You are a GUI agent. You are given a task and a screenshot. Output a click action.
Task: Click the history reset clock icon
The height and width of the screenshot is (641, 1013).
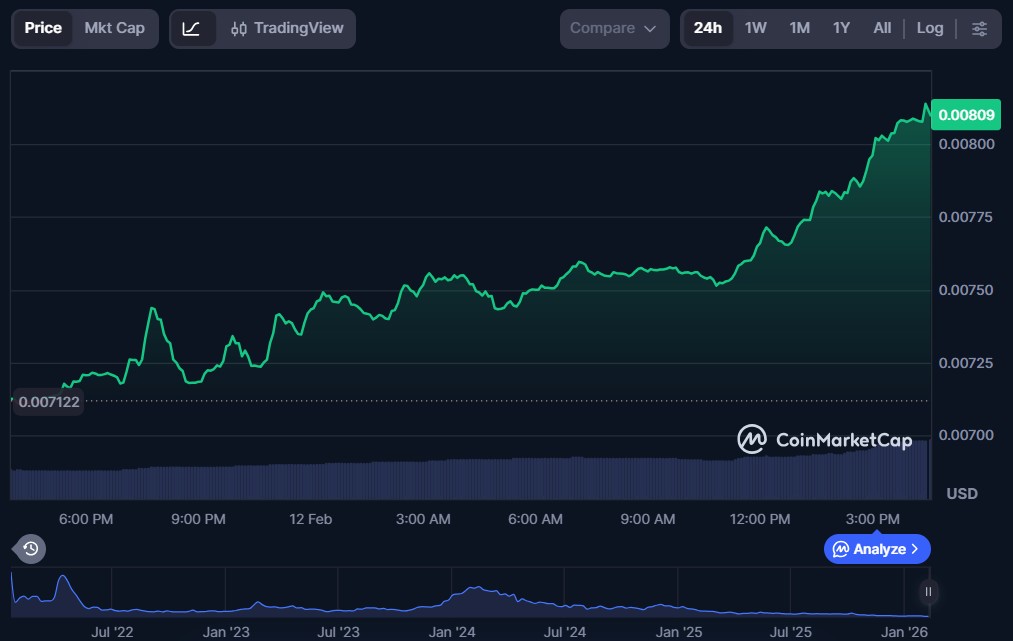(x=30, y=548)
